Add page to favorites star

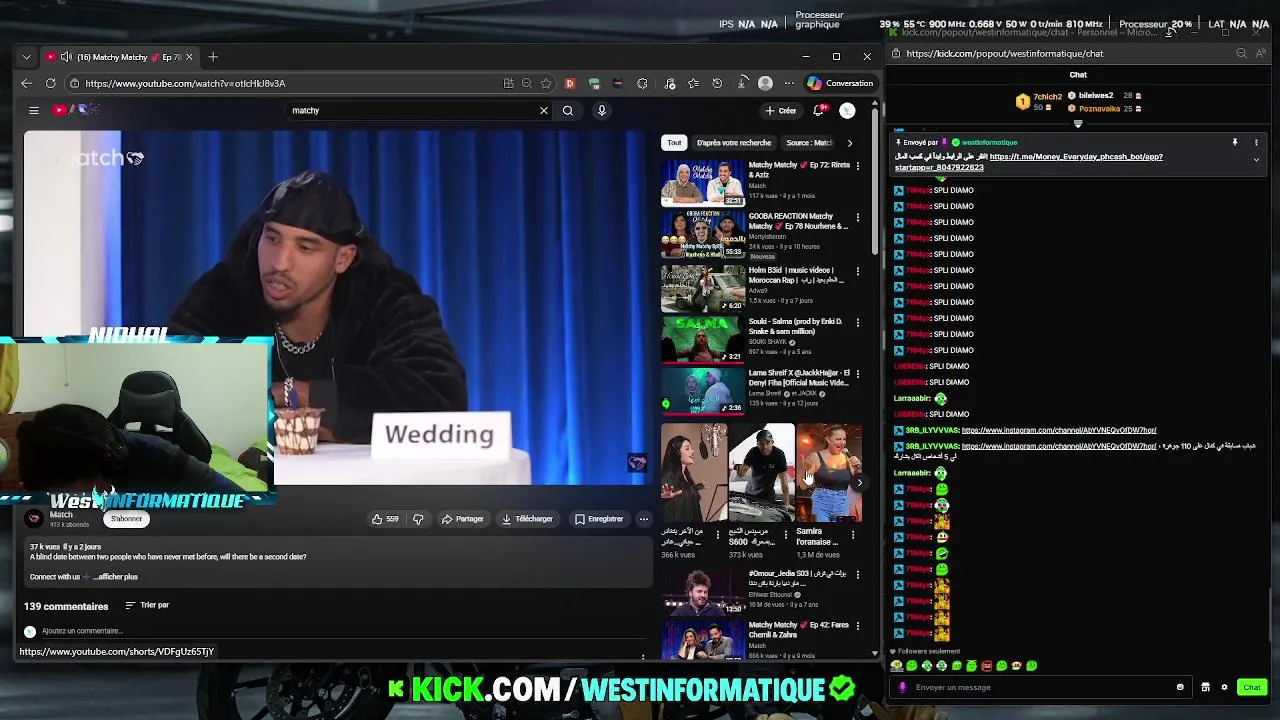coord(546,83)
